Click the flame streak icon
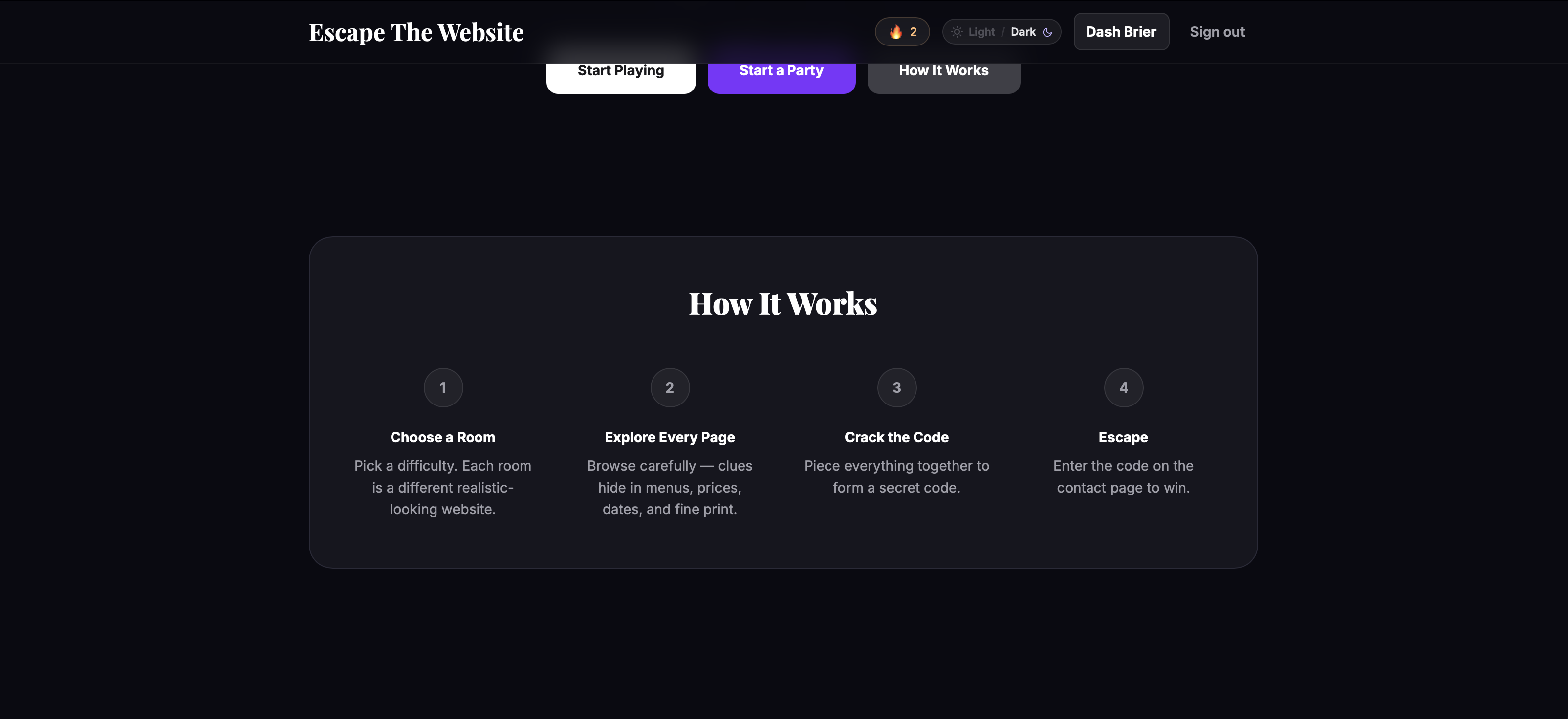 point(895,32)
